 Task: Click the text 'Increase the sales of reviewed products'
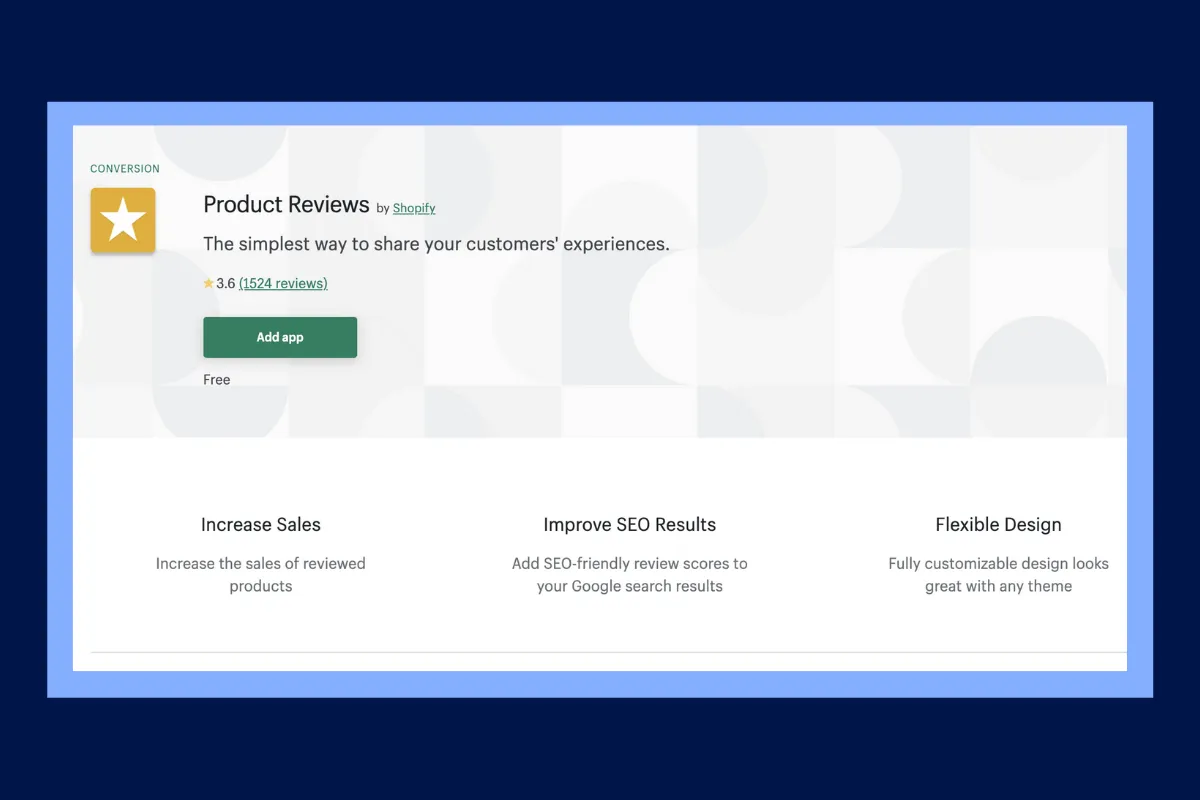[x=261, y=575]
